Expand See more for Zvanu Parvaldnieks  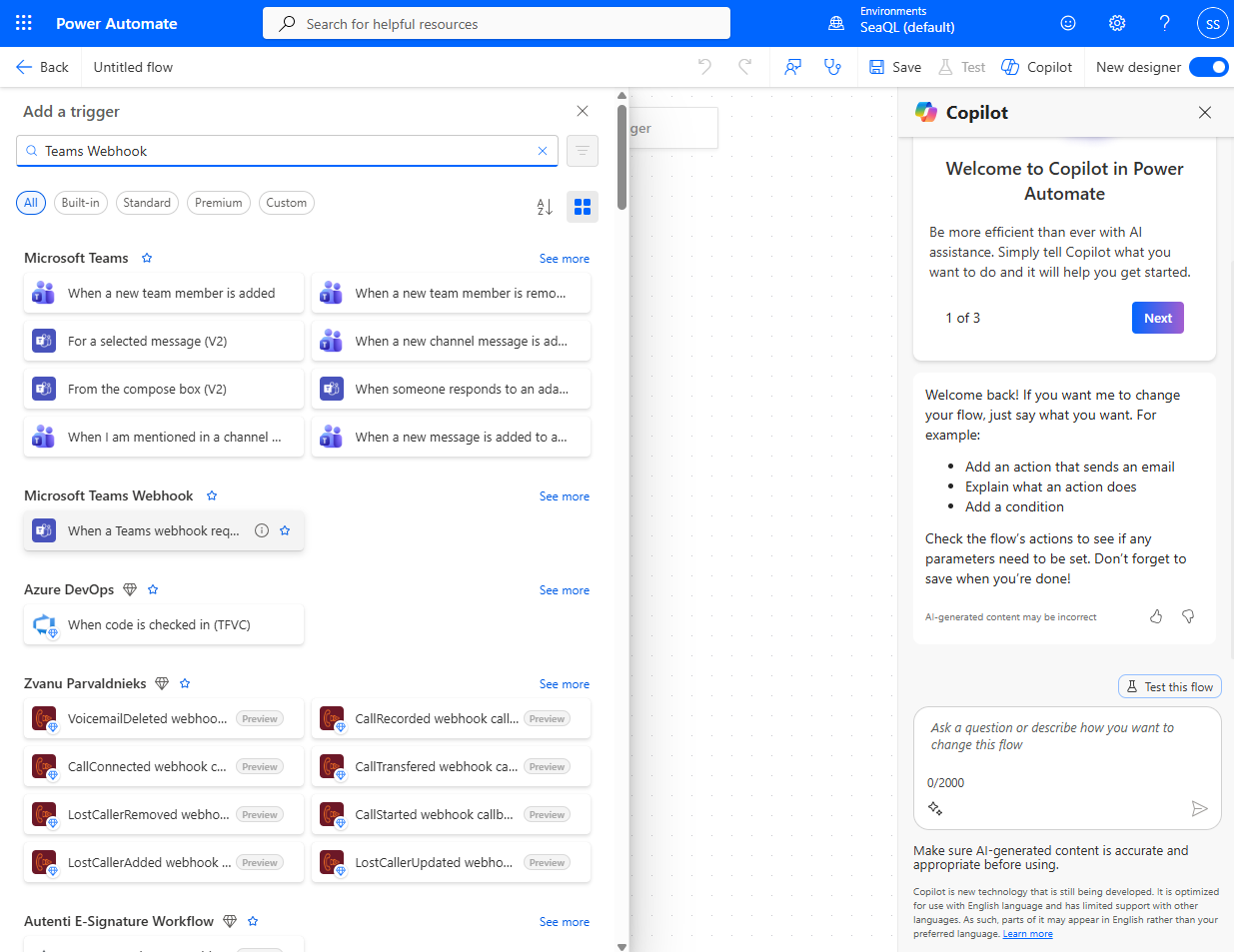[x=564, y=684]
